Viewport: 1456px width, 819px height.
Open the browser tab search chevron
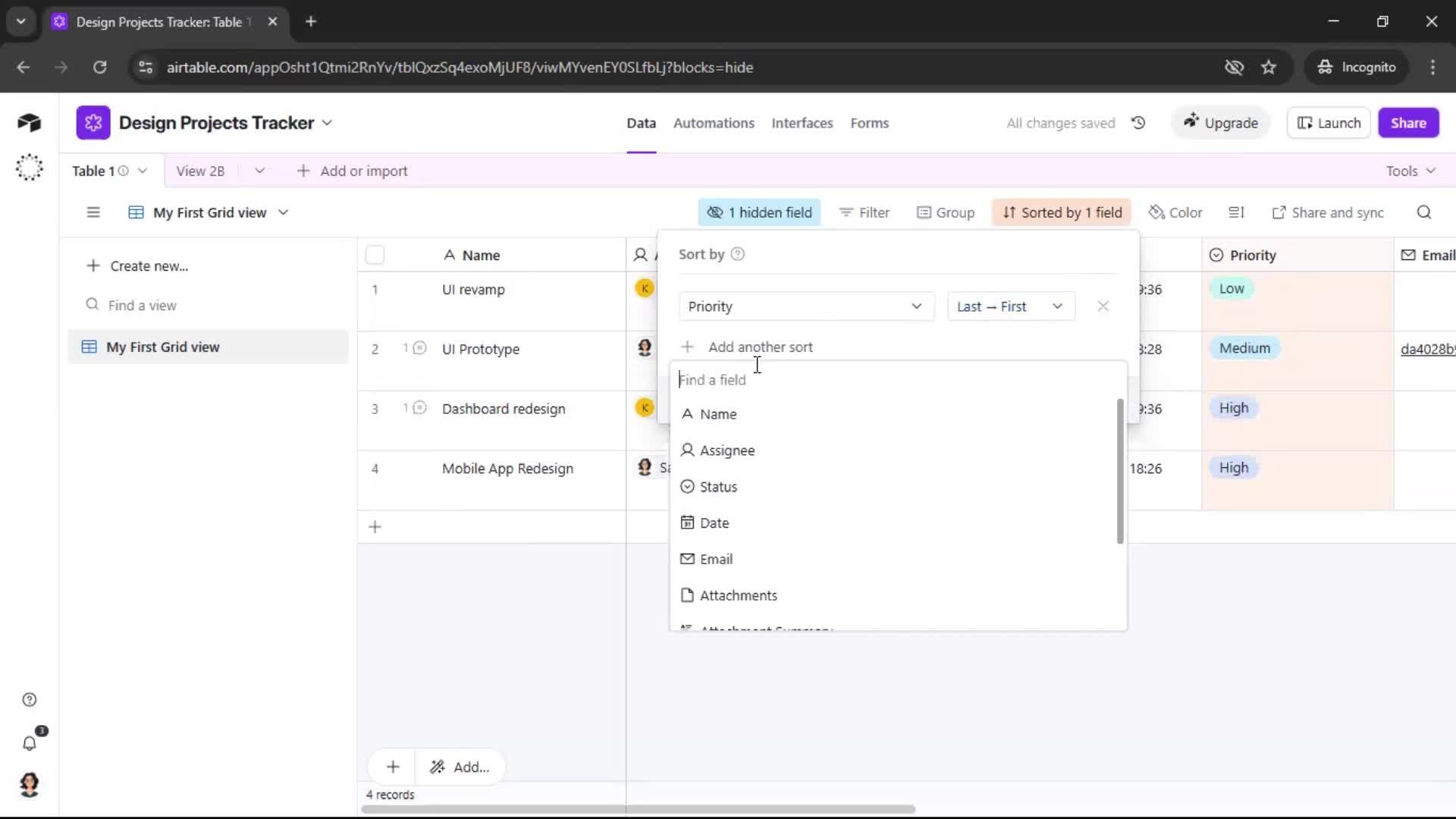tap(21, 22)
